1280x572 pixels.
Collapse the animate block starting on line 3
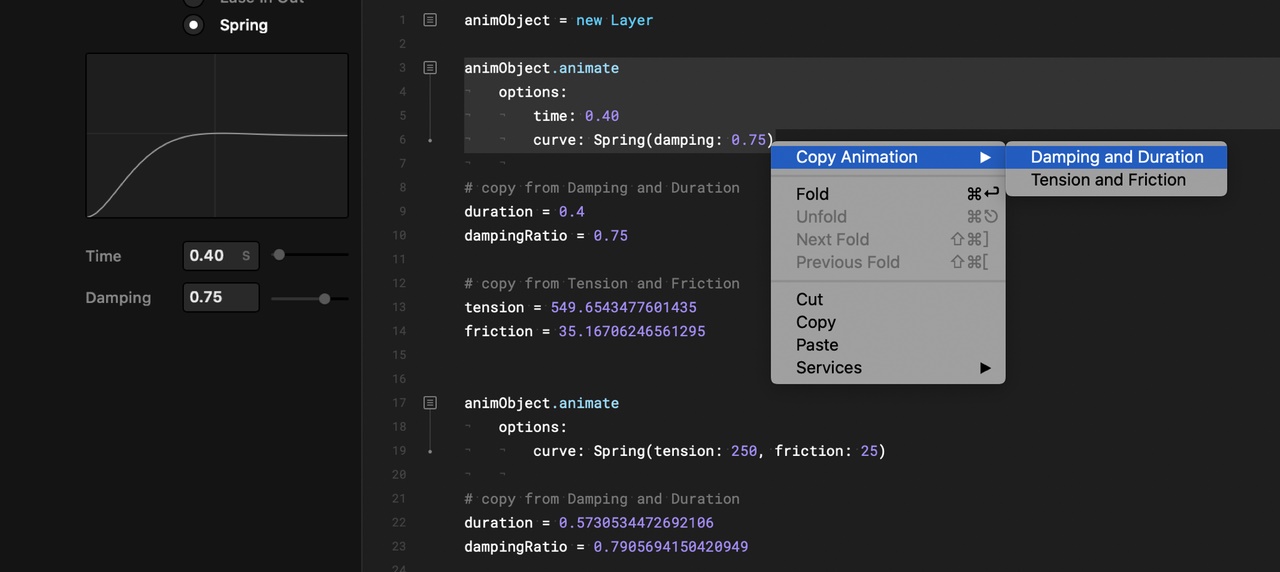(430, 68)
